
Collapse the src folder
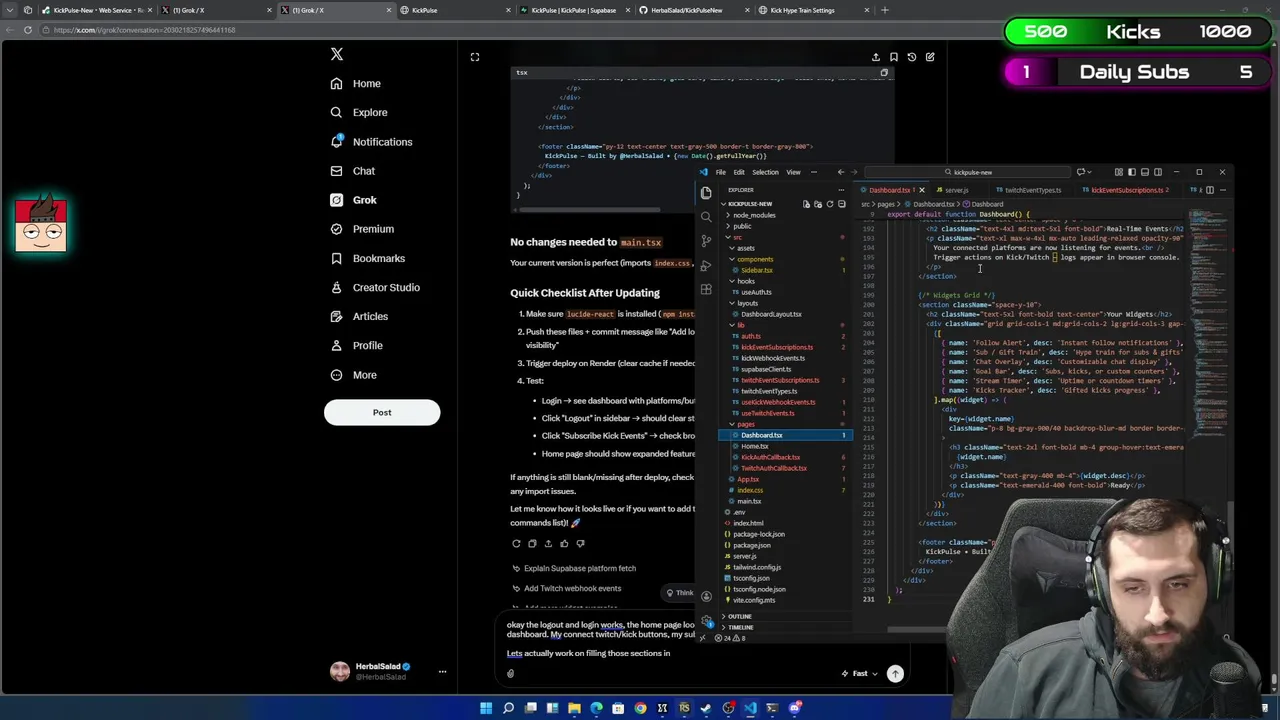click(737, 237)
